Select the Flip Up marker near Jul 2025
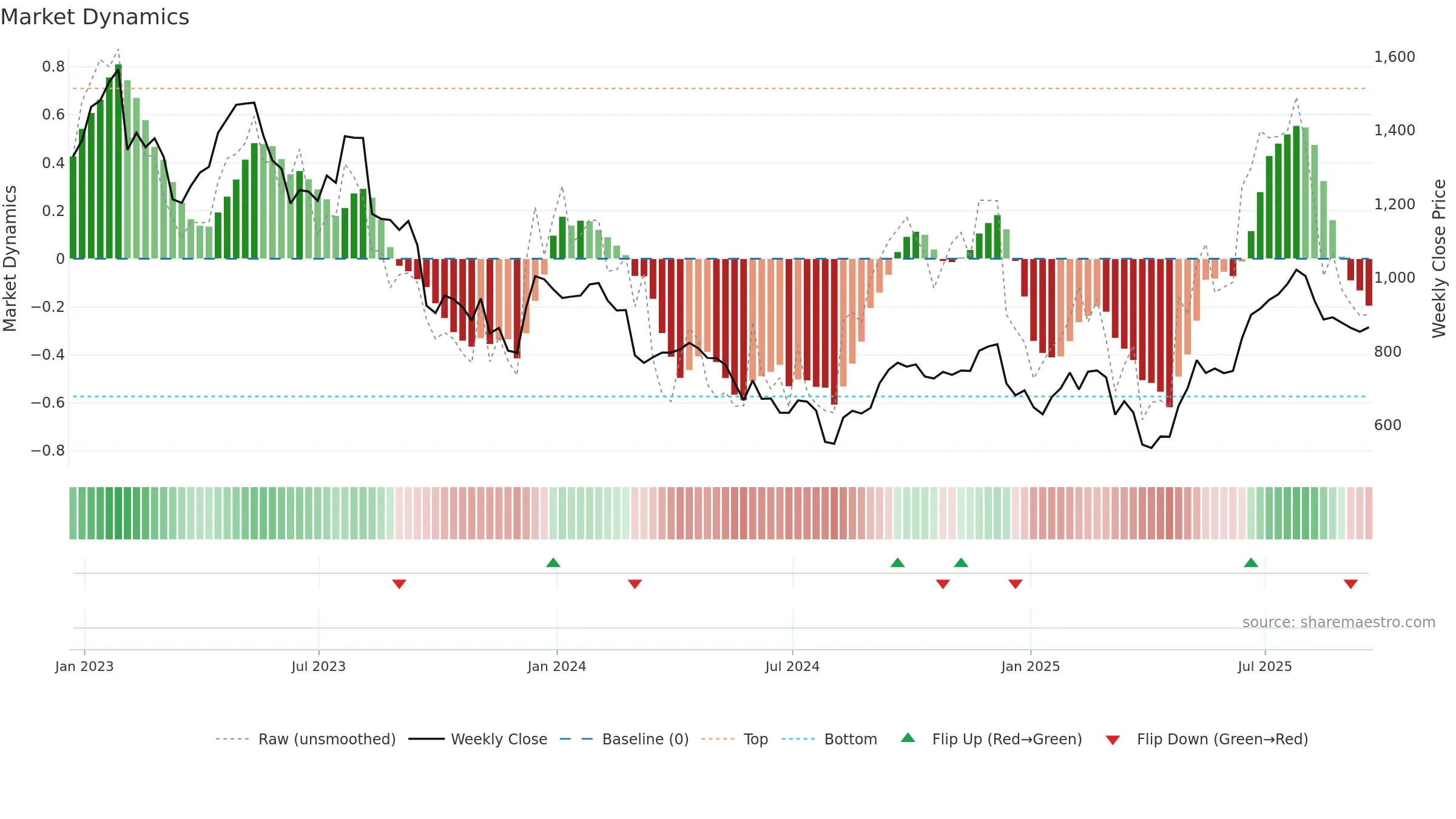The image size is (1456, 819). point(1251,562)
